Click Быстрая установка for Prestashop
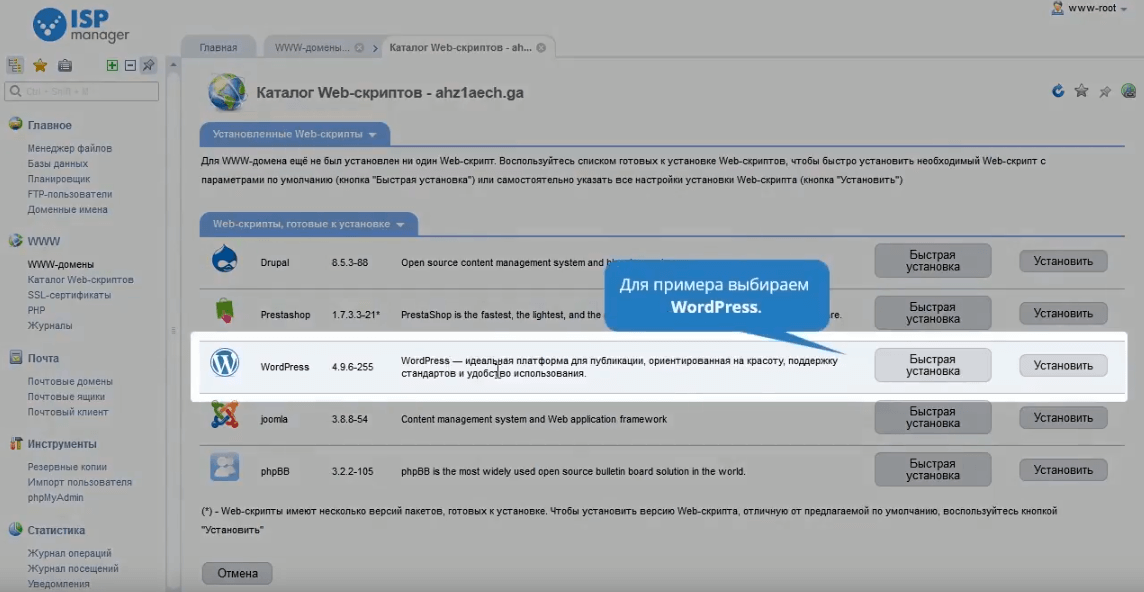This screenshot has width=1144, height=592. click(933, 312)
